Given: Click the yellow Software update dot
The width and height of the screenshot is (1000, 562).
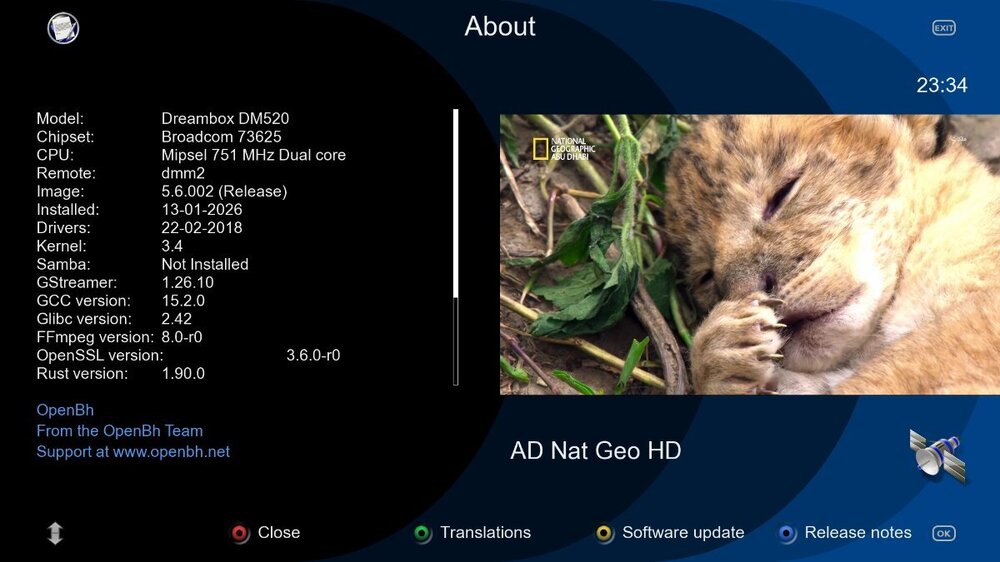Looking at the screenshot, I should [604, 533].
